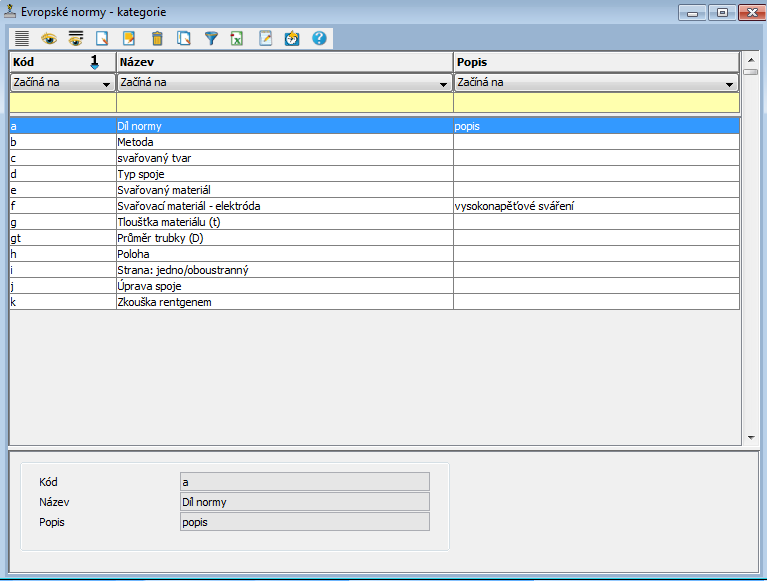The image size is (767, 581).
Task: Open the funnel filter tool
Action: click(x=211, y=39)
